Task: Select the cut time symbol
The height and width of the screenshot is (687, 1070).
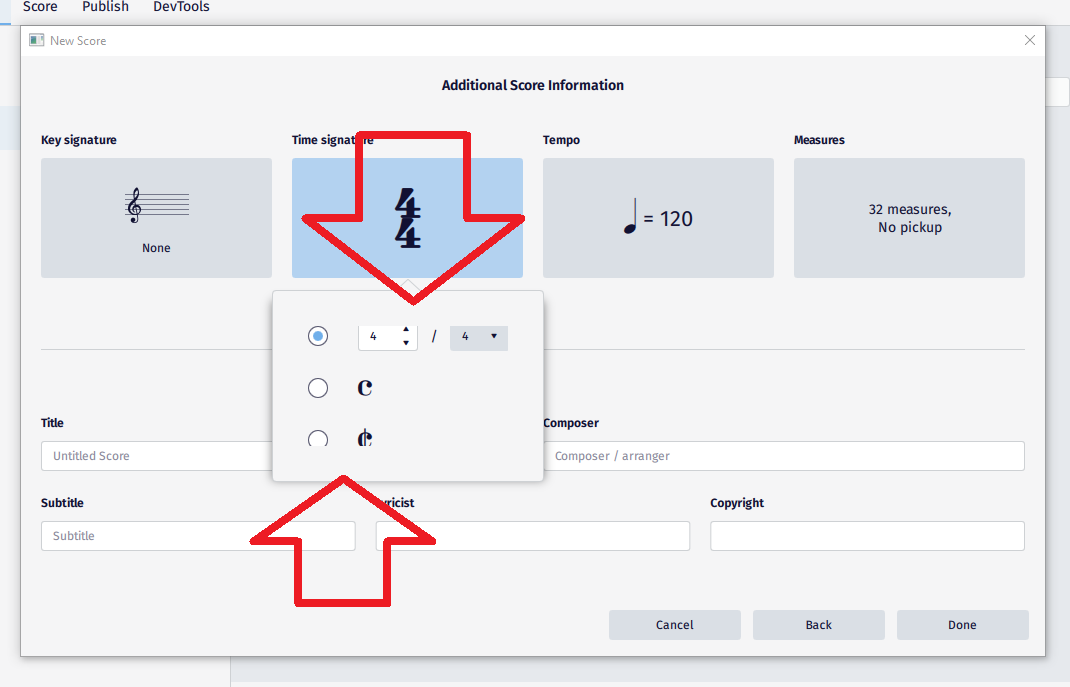Action: tap(365, 438)
